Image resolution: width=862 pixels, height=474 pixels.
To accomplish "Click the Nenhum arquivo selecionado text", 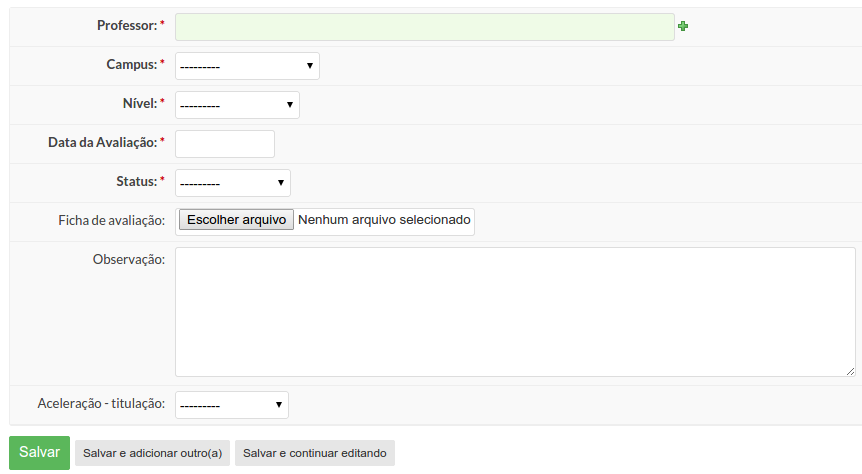I will [384, 220].
